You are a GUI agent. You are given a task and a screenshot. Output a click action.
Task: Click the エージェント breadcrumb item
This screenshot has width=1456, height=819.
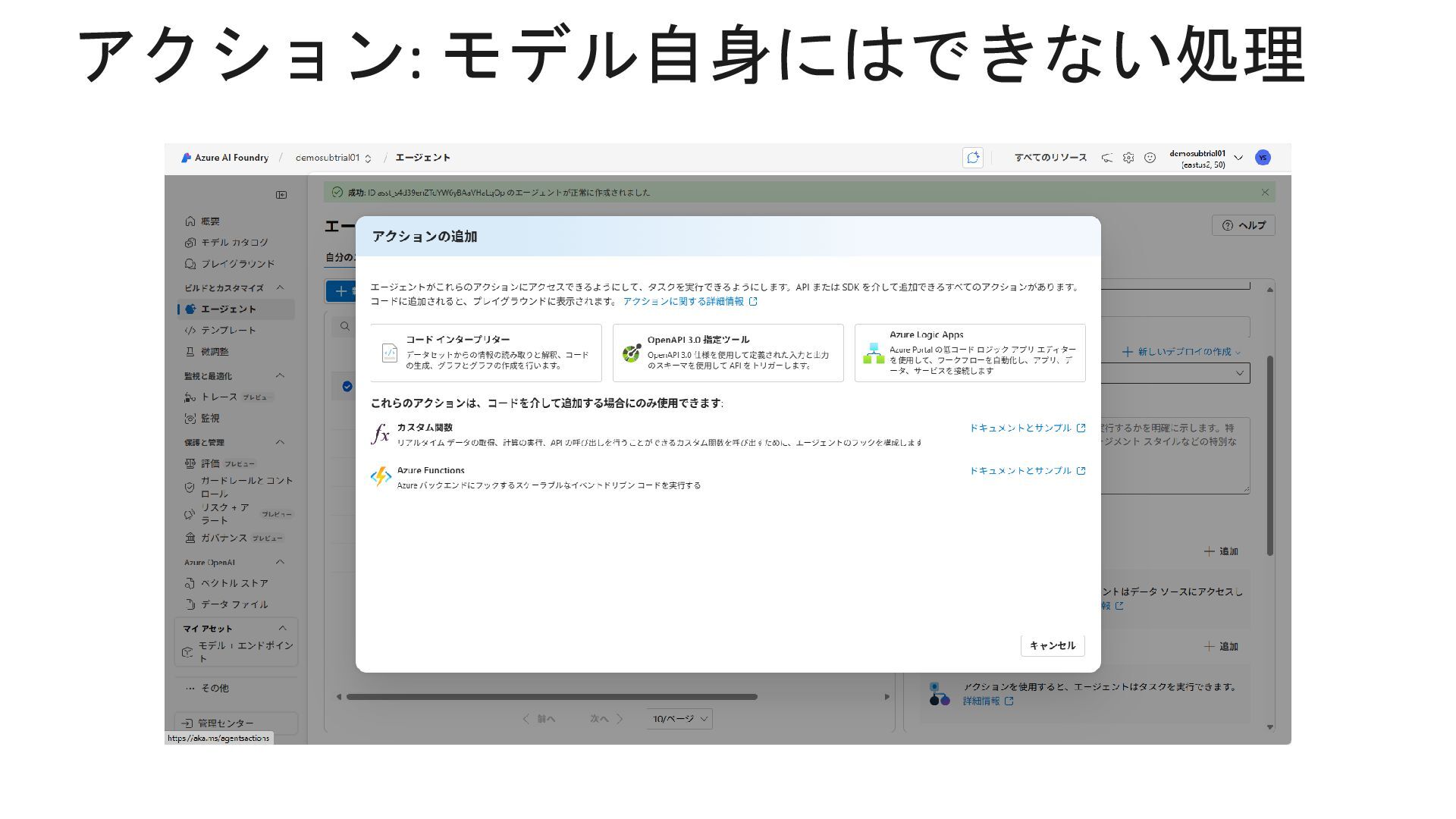point(422,158)
